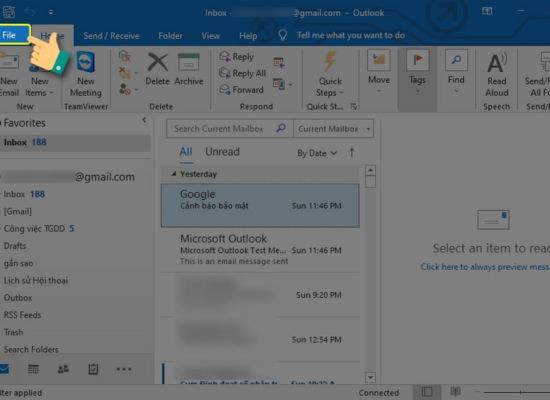This screenshot has height=400, width=550.
Task: Open the Microsoft Outlook test message
Action: (x=260, y=250)
